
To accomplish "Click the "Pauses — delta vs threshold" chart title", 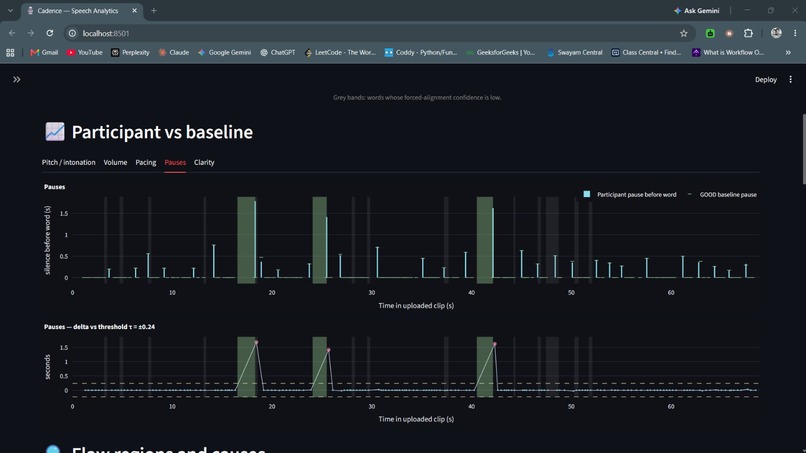I will coord(99,327).
